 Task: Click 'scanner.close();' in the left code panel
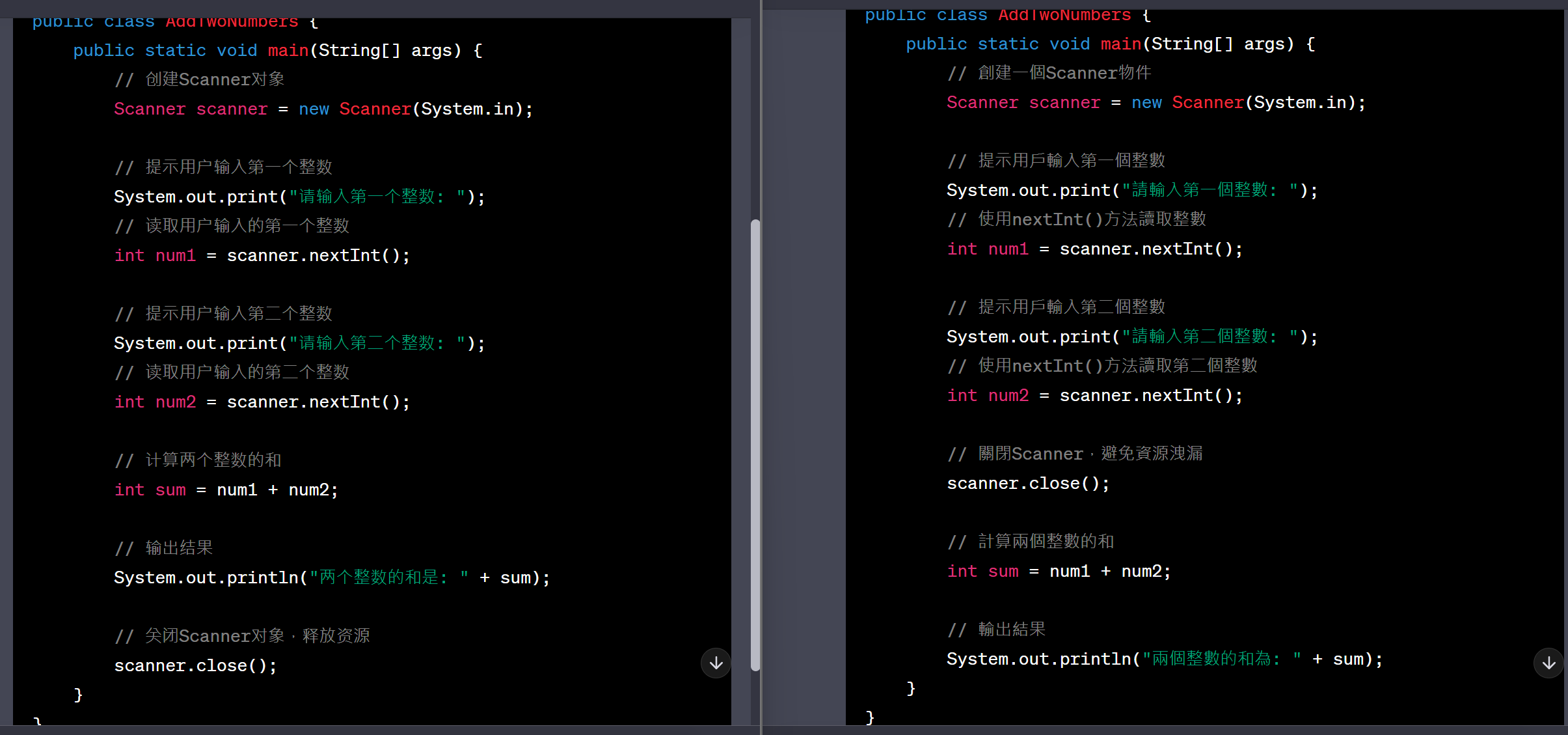pyautogui.click(x=195, y=665)
